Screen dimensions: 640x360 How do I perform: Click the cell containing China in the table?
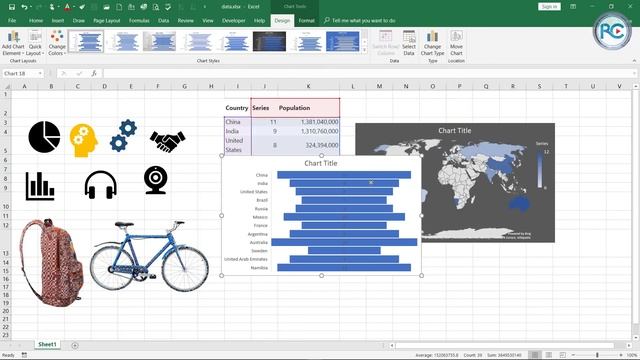238,122
